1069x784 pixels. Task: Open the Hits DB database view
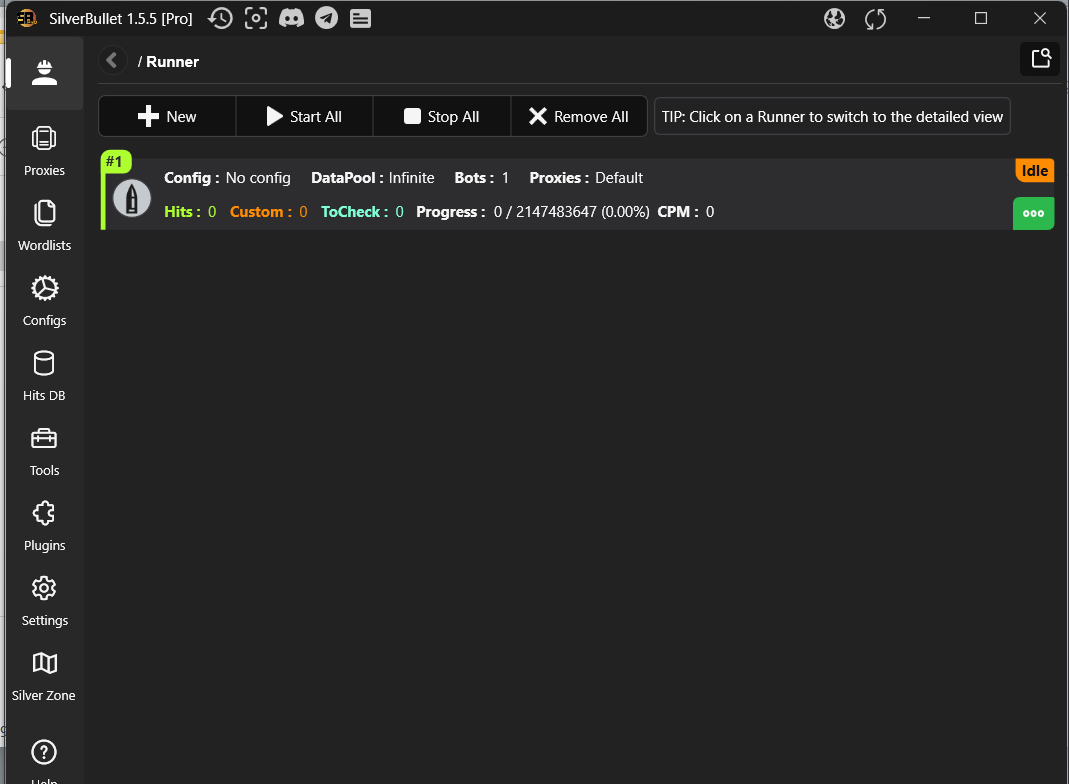tap(44, 375)
